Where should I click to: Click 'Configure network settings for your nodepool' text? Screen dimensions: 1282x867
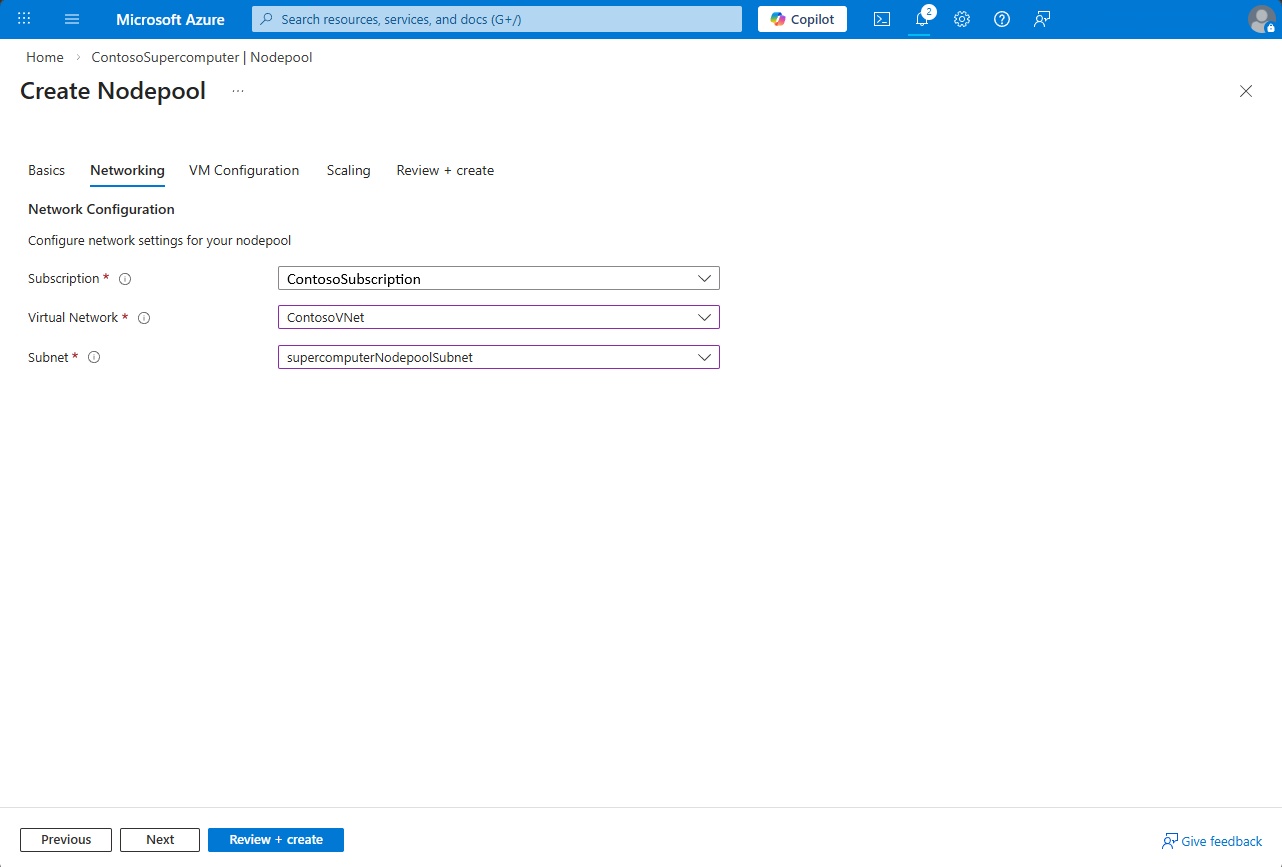pyautogui.click(x=159, y=240)
